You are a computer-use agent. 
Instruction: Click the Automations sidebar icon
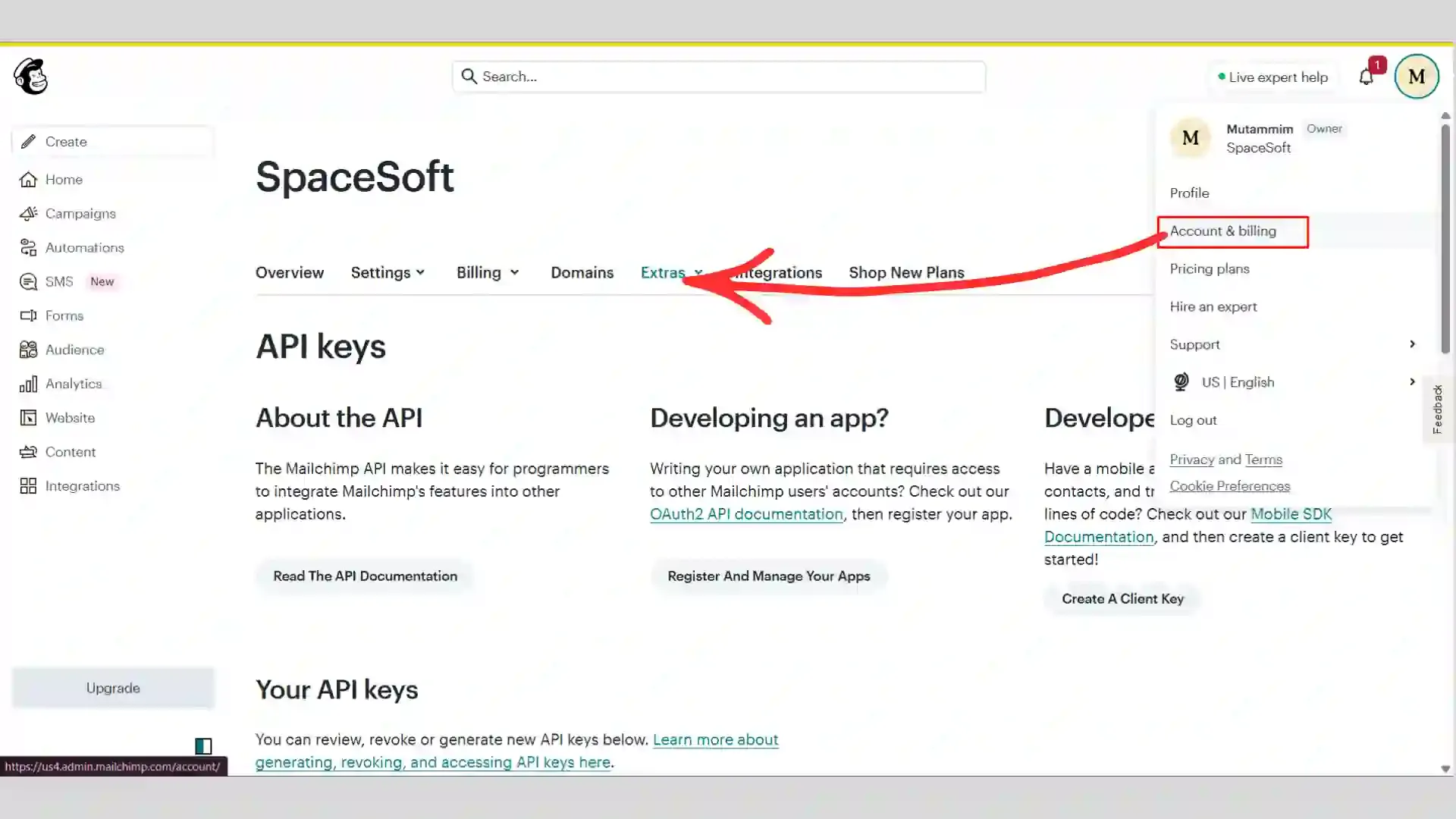pos(28,248)
